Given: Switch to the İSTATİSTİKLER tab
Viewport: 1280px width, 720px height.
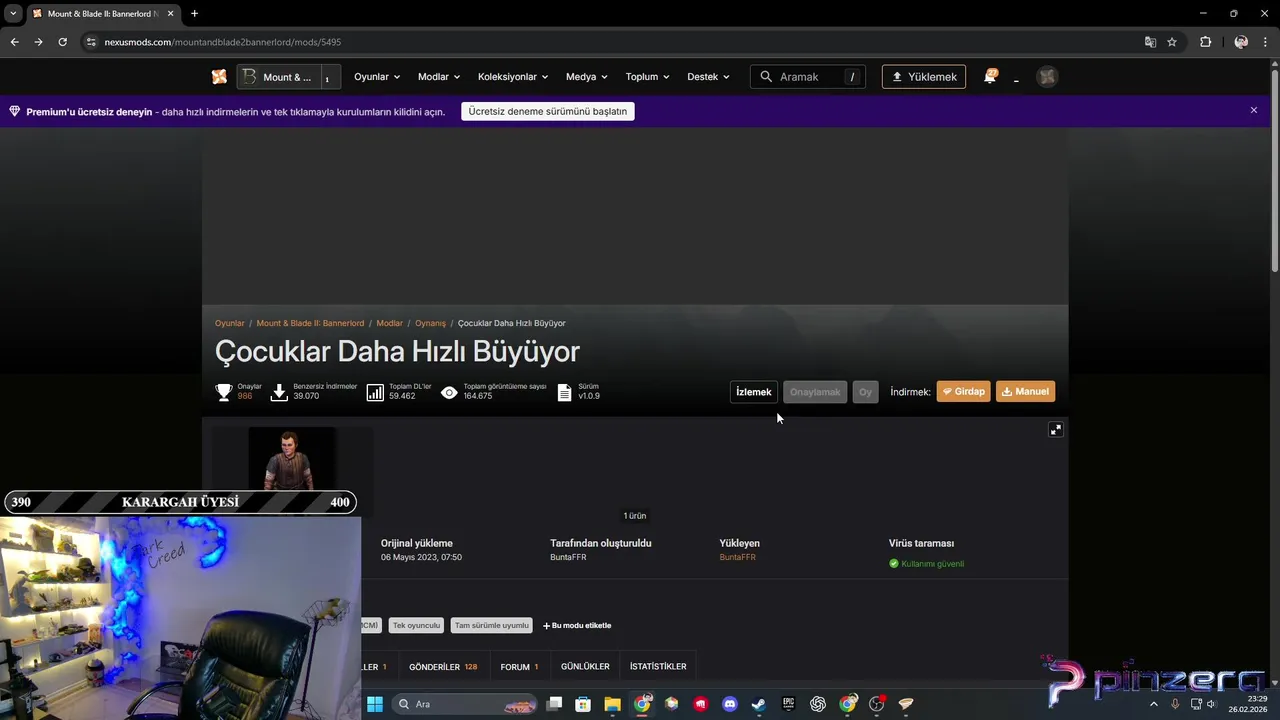Looking at the screenshot, I should [x=658, y=667].
